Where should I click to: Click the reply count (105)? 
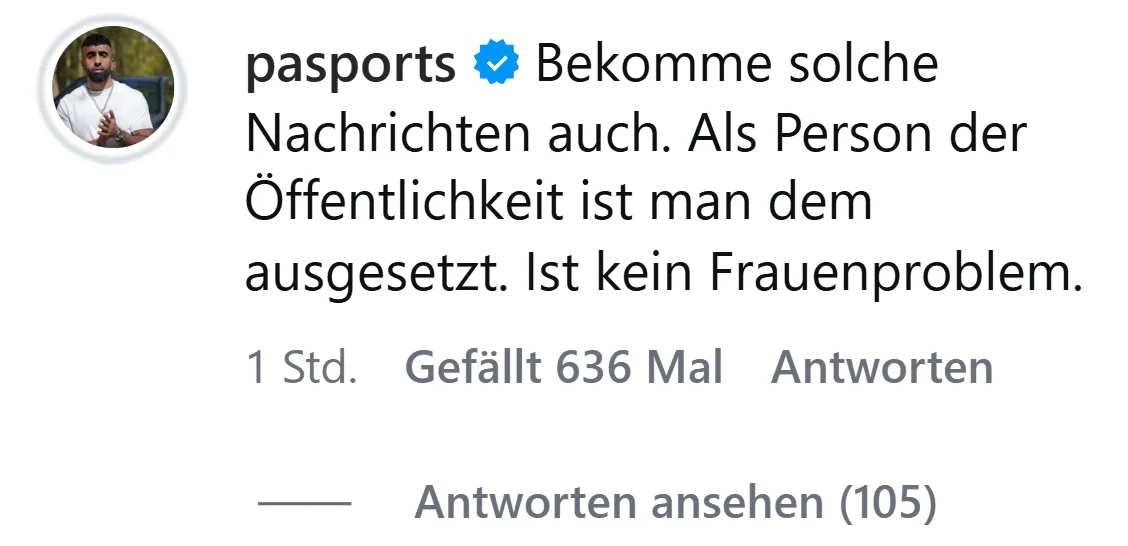coord(888,503)
